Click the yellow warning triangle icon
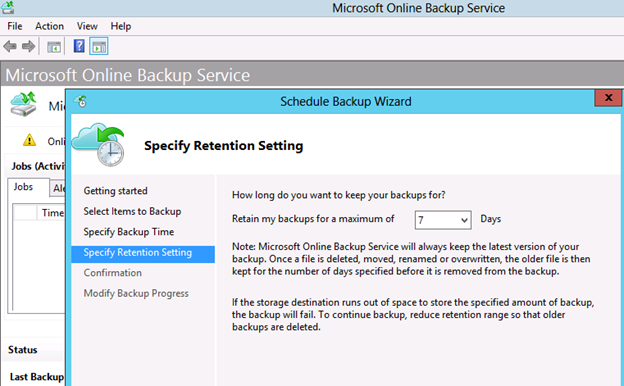 click(29, 140)
